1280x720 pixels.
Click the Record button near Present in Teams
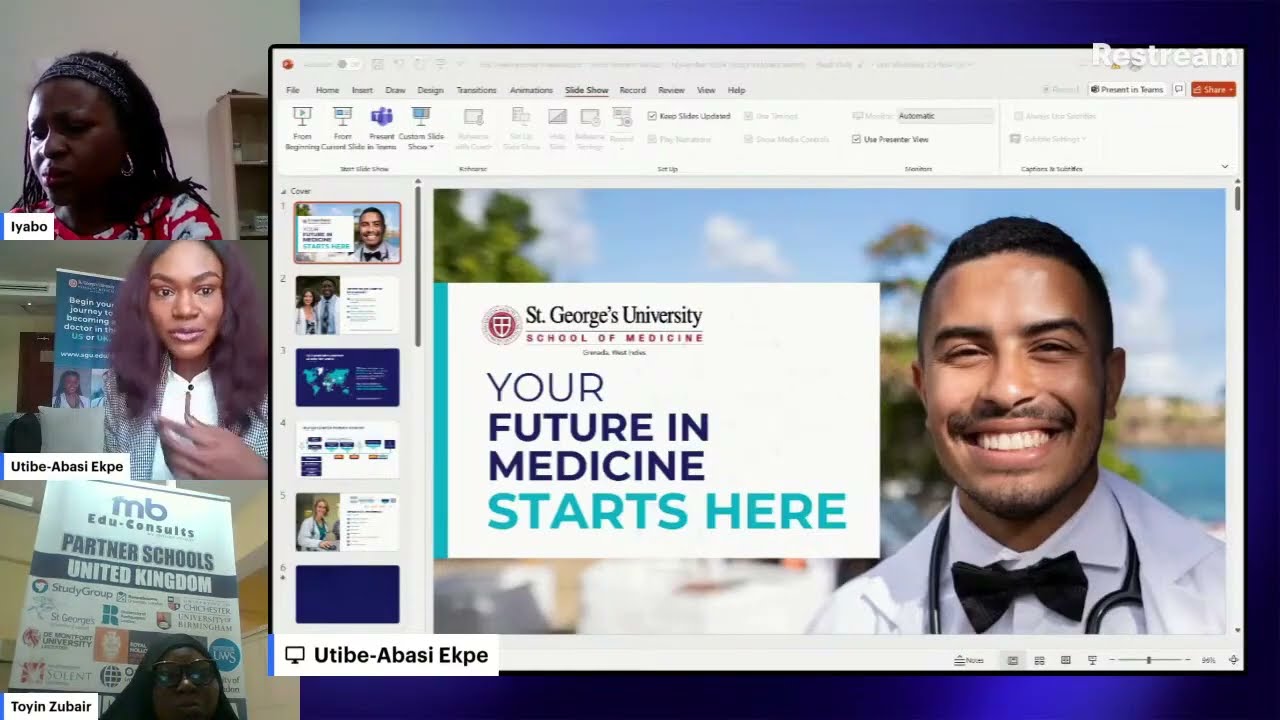1060,89
